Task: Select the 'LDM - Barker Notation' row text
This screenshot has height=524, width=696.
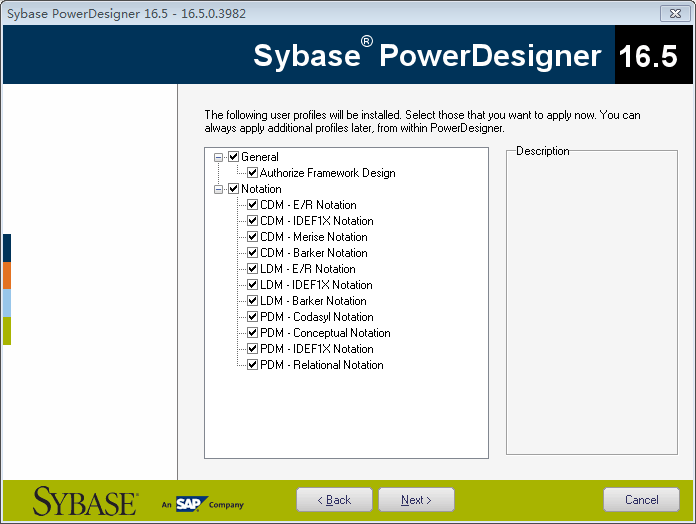Action: pos(313,301)
